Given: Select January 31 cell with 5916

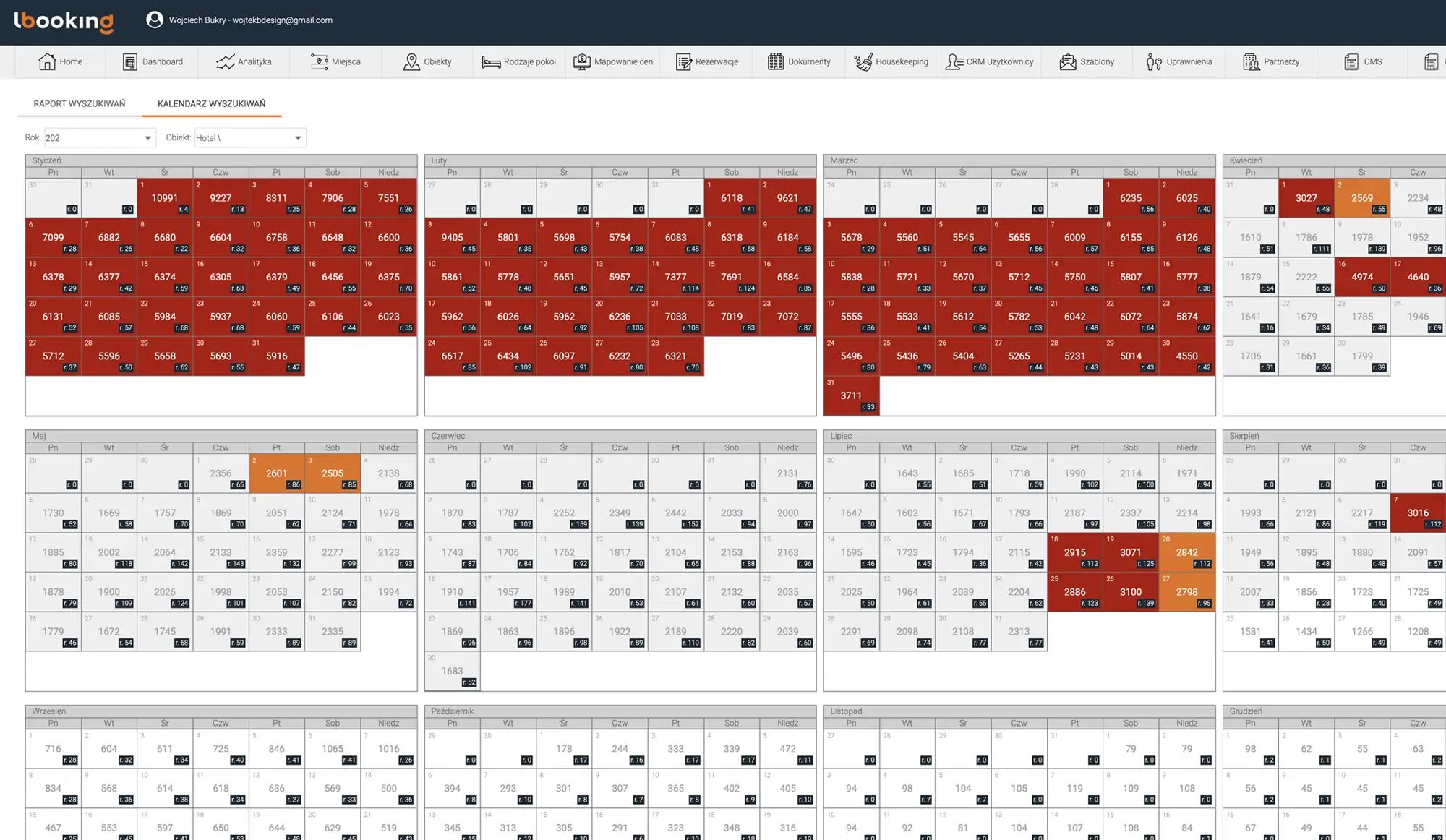Looking at the screenshot, I should pyautogui.click(x=277, y=356).
